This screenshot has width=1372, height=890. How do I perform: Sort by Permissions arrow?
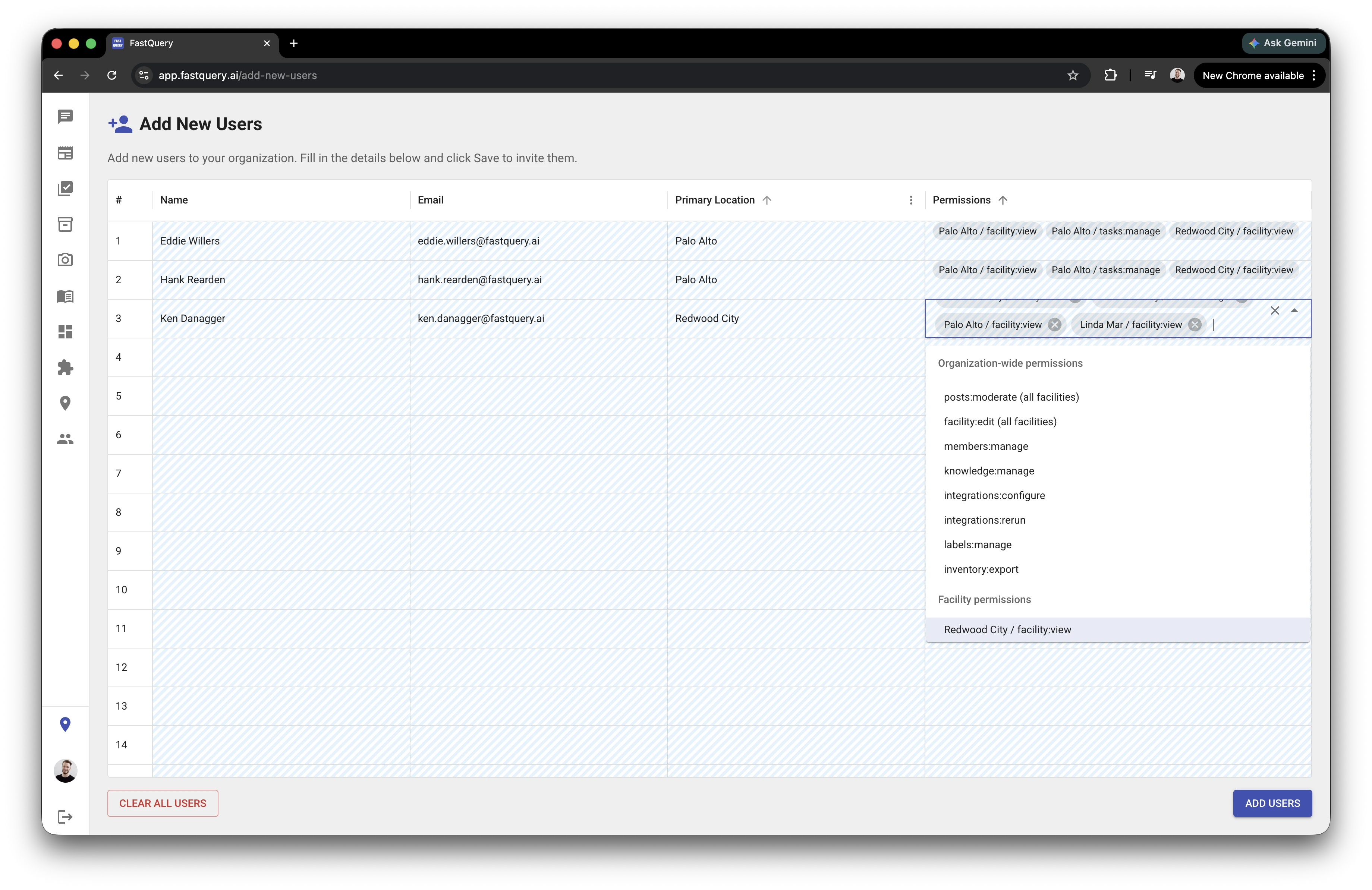pyautogui.click(x=1003, y=200)
